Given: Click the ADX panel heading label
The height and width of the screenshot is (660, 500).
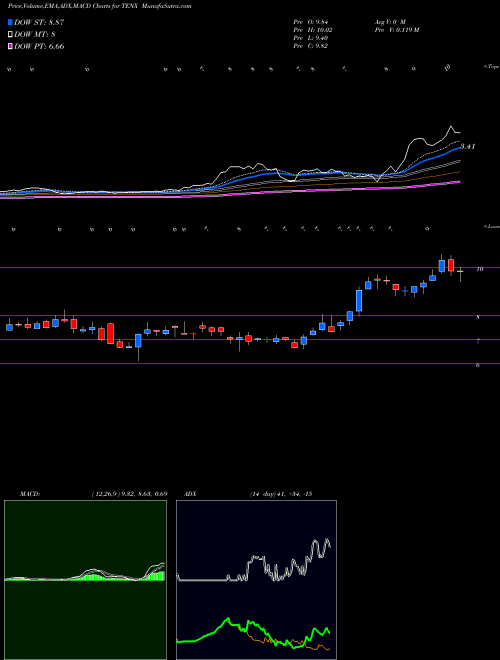Looking at the screenshot, I should pyautogui.click(x=191, y=494).
